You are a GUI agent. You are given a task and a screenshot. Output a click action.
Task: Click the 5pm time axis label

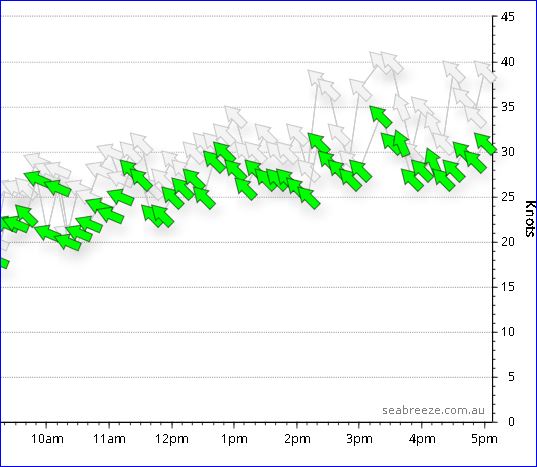coord(484,439)
